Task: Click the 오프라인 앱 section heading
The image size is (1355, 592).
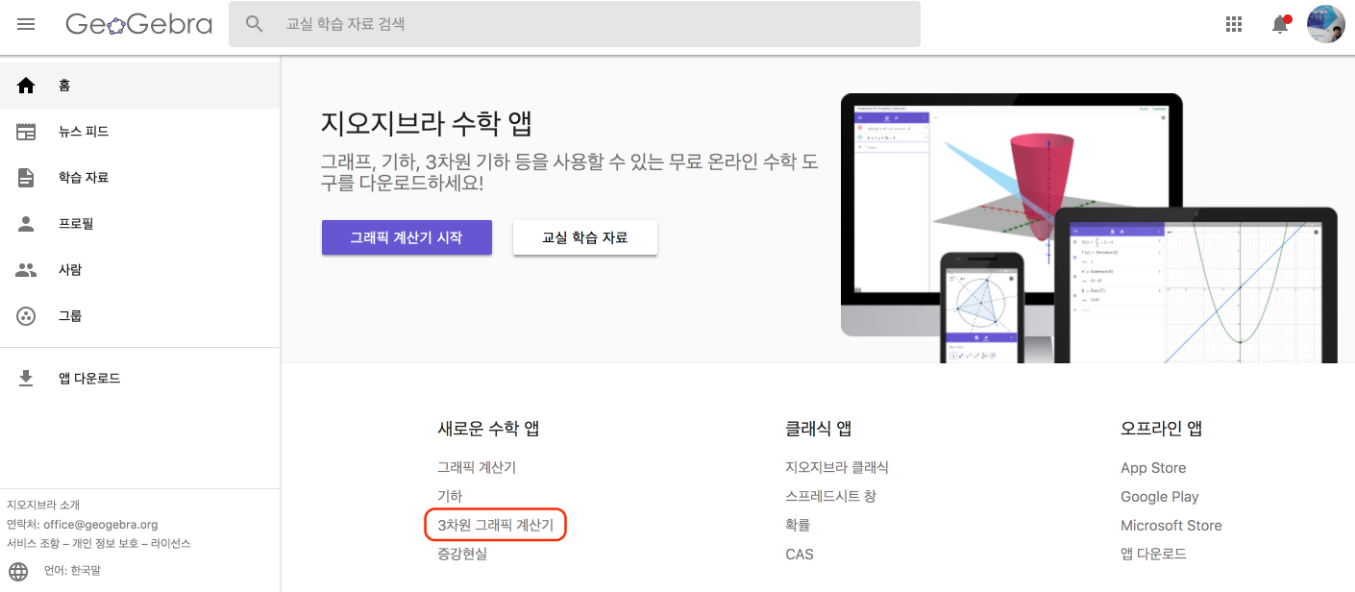Action: (x=1162, y=429)
